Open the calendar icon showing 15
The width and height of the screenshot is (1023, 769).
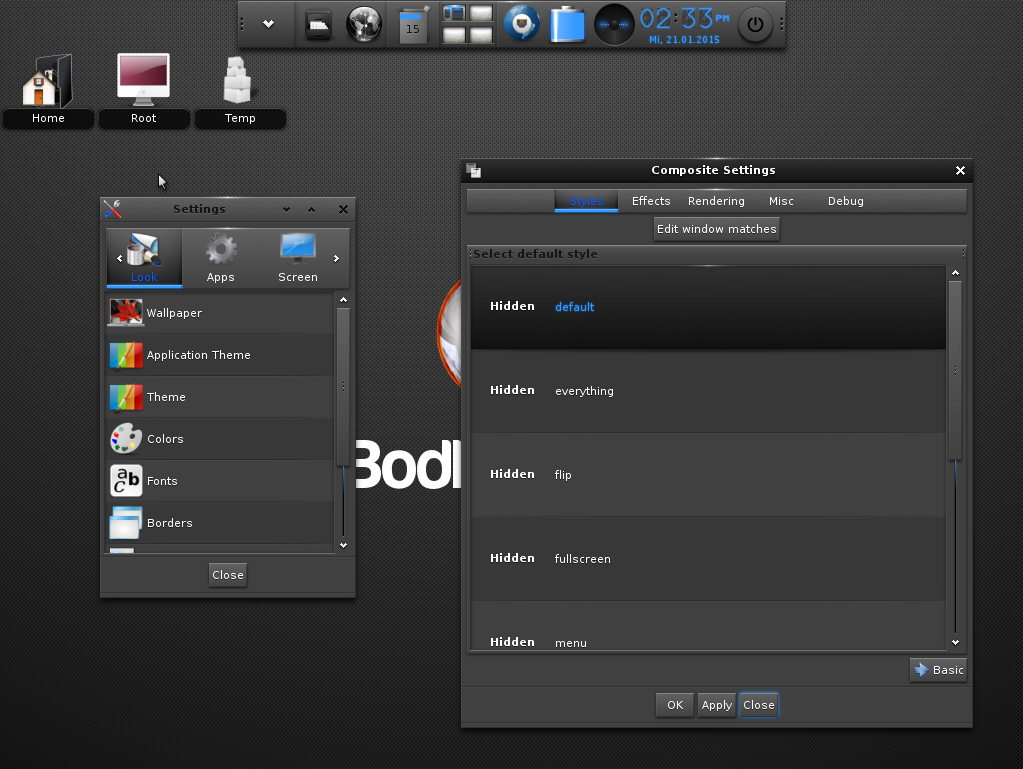[x=412, y=25]
